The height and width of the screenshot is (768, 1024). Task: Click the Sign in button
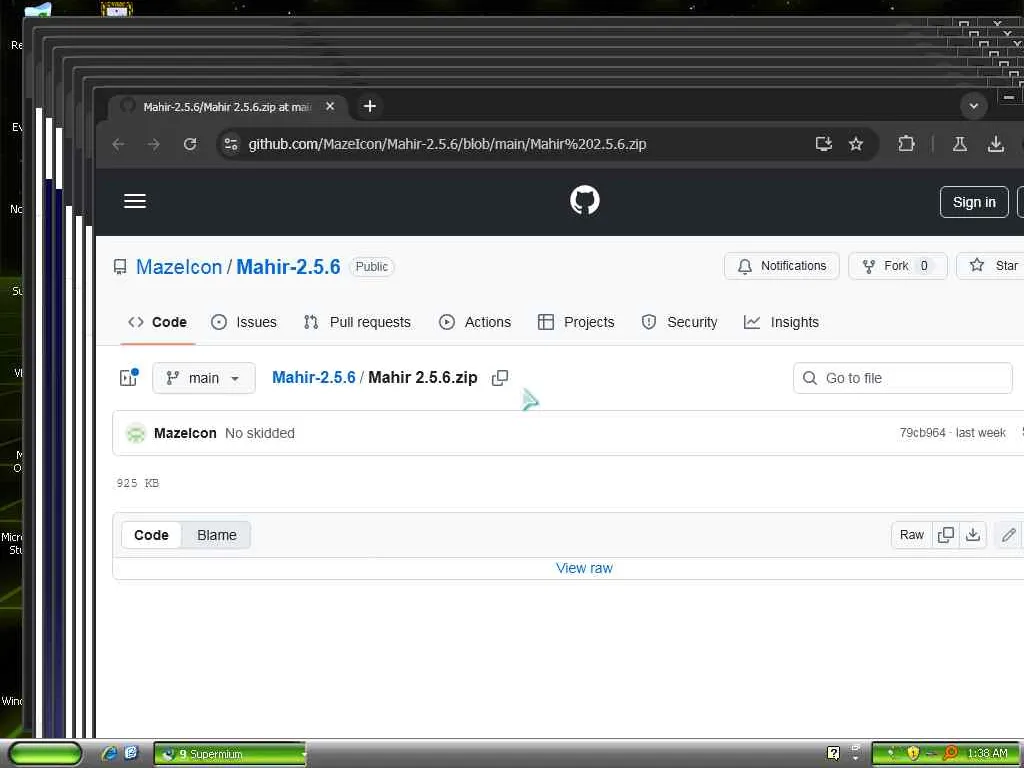[x=974, y=202]
